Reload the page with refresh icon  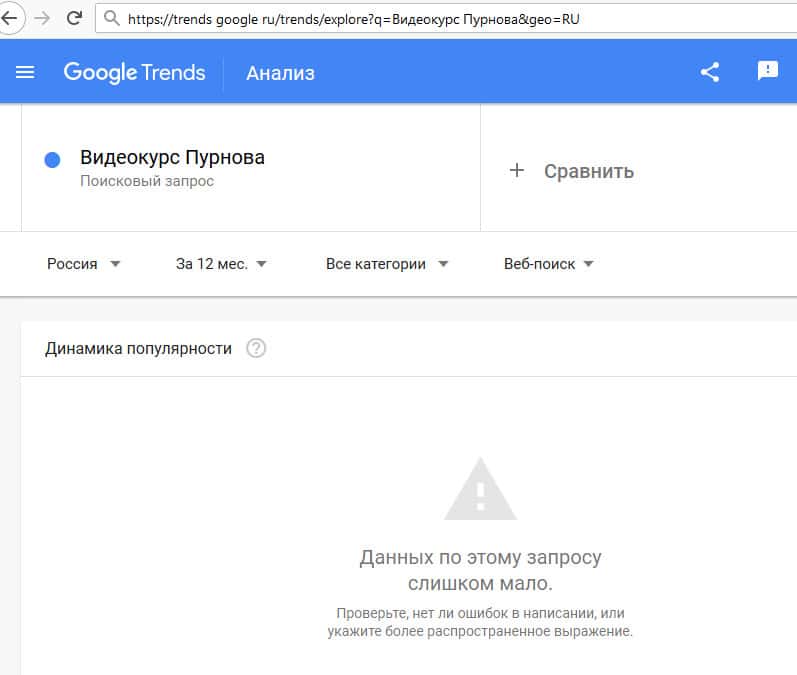(74, 18)
